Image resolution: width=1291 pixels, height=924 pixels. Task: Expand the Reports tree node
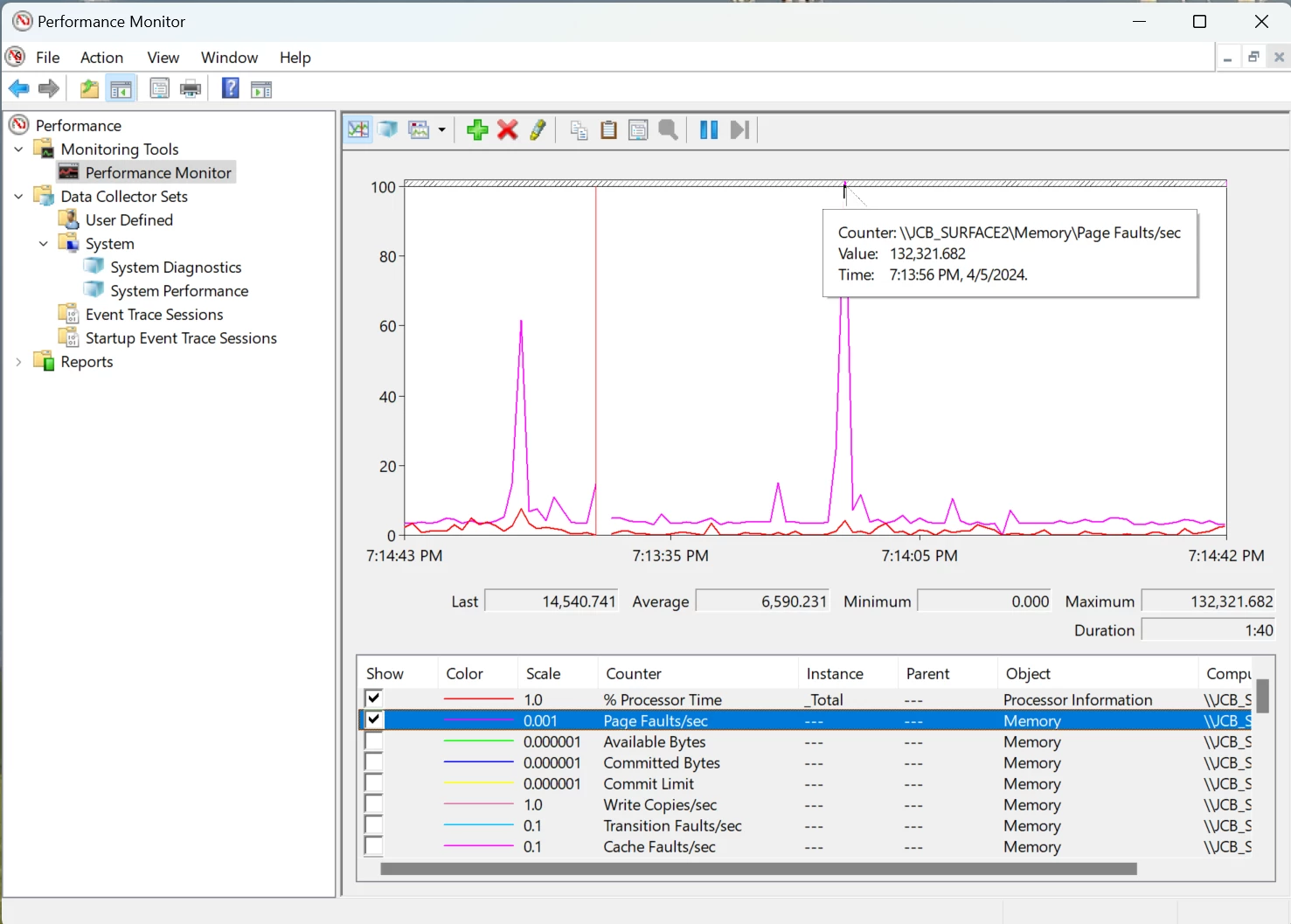click(18, 362)
